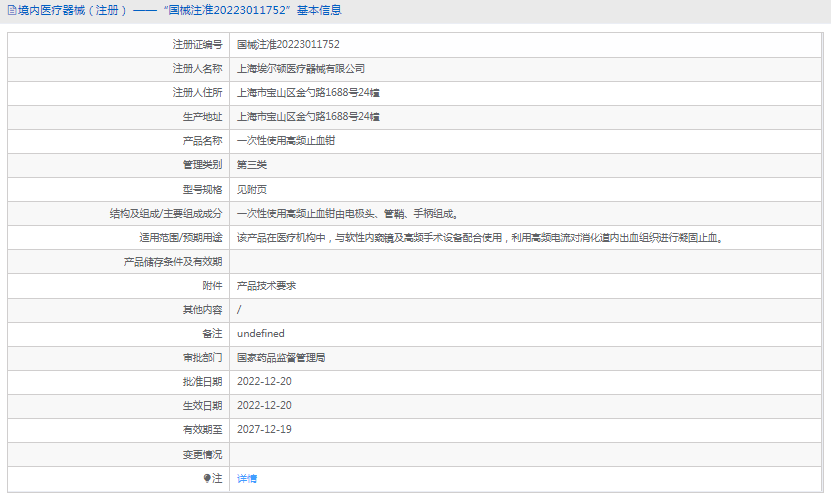The width and height of the screenshot is (831, 495).
Task: Click the 管理类别 label
Action: pos(202,165)
